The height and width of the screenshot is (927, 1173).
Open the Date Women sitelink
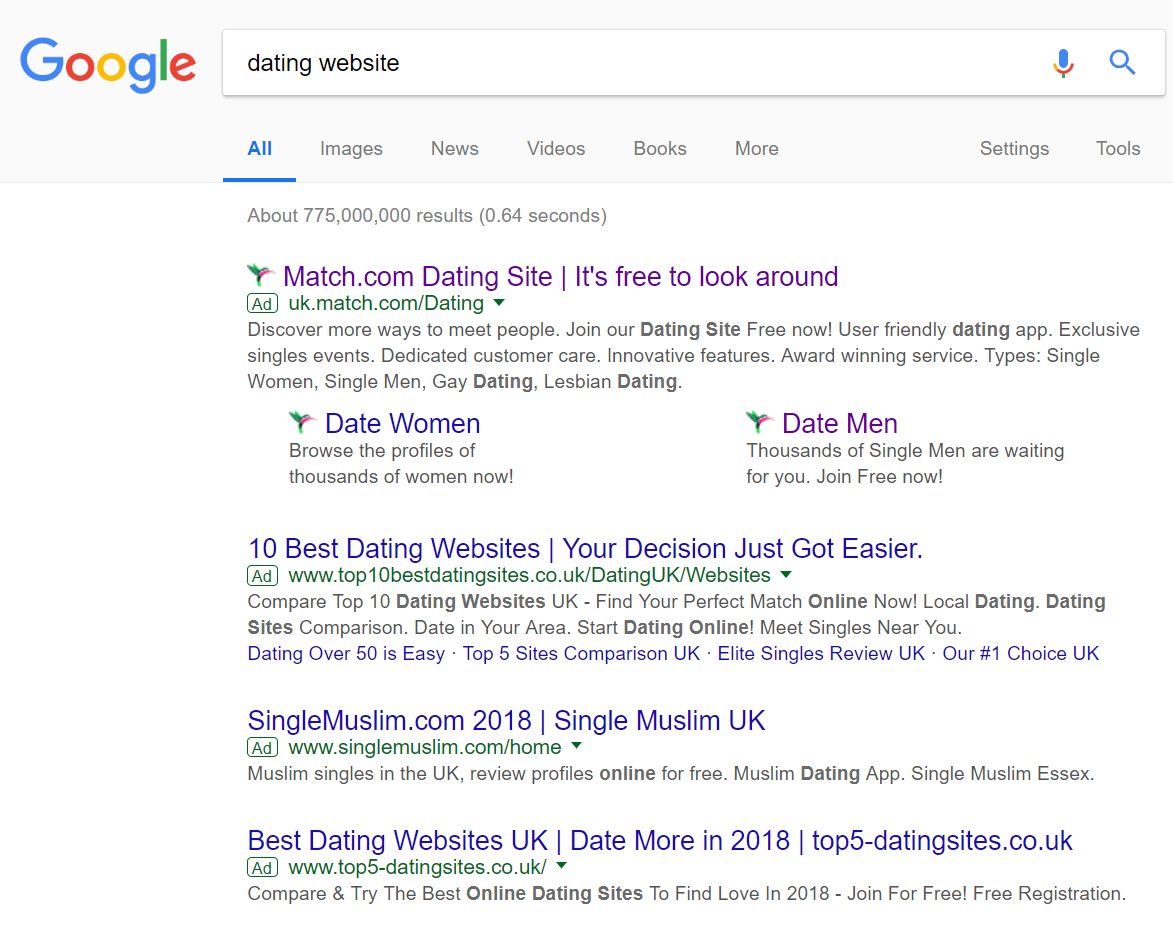pos(402,423)
